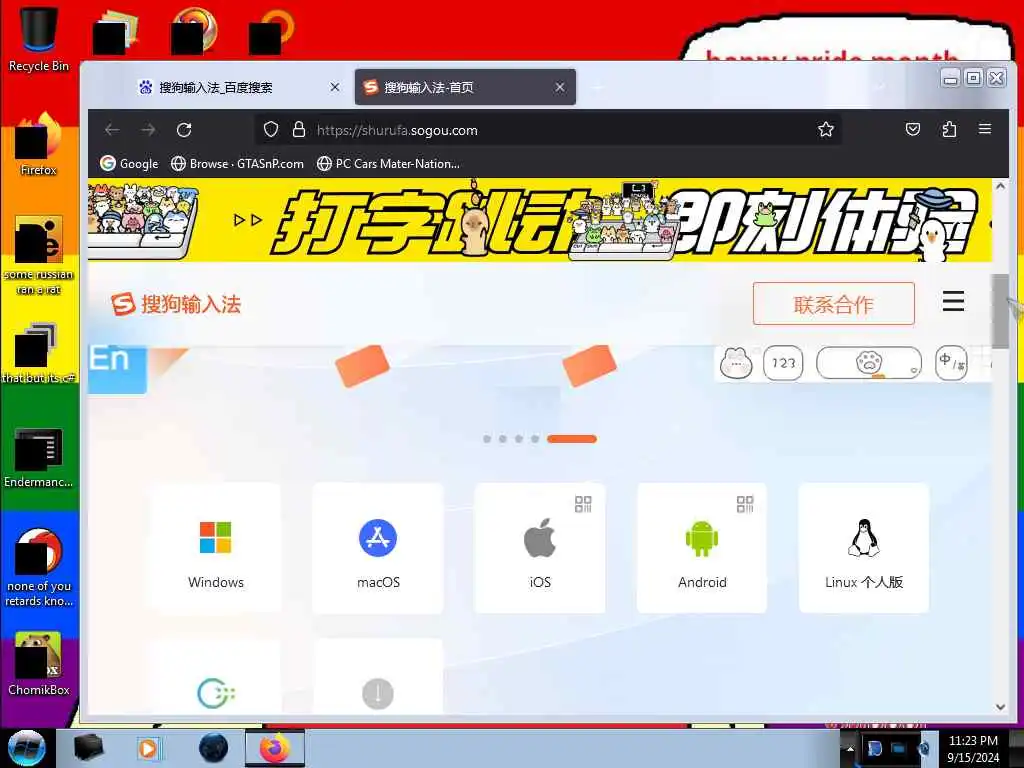Choose the iOS download card
This screenshot has height=768, width=1024.
(540, 548)
